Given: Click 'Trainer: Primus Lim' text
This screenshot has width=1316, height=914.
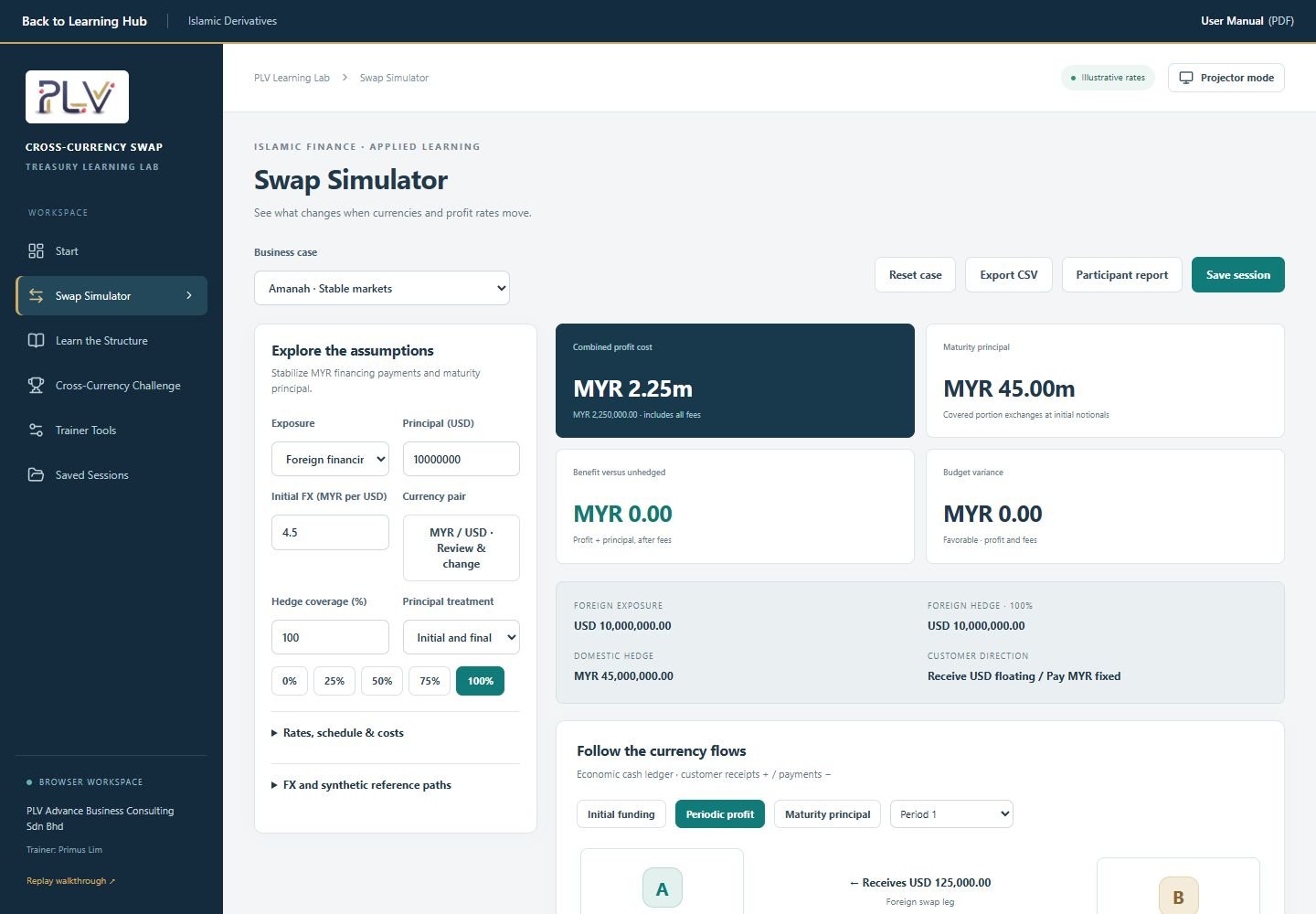Looking at the screenshot, I should (64, 850).
